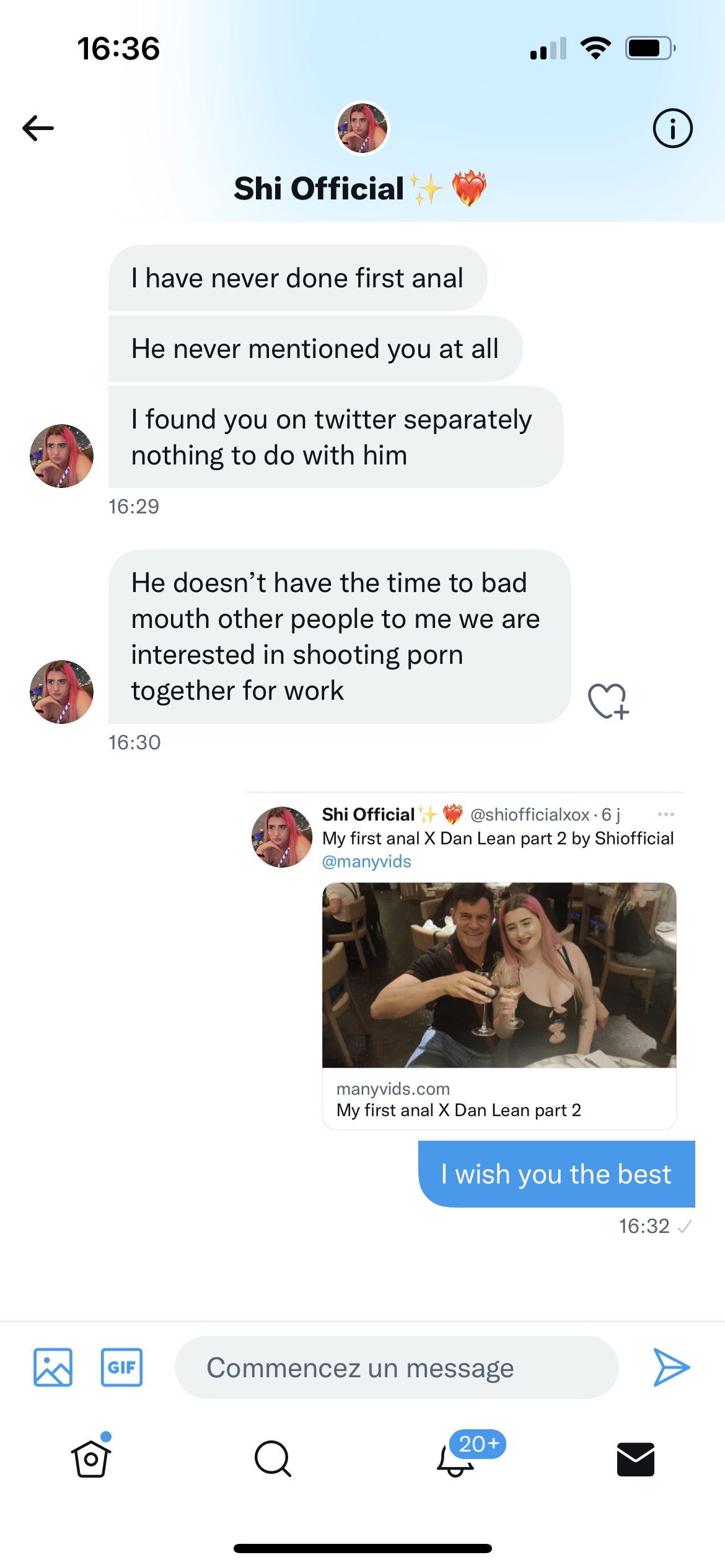Go to the Home tab
The width and height of the screenshot is (725, 1568).
coord(91,1458)
